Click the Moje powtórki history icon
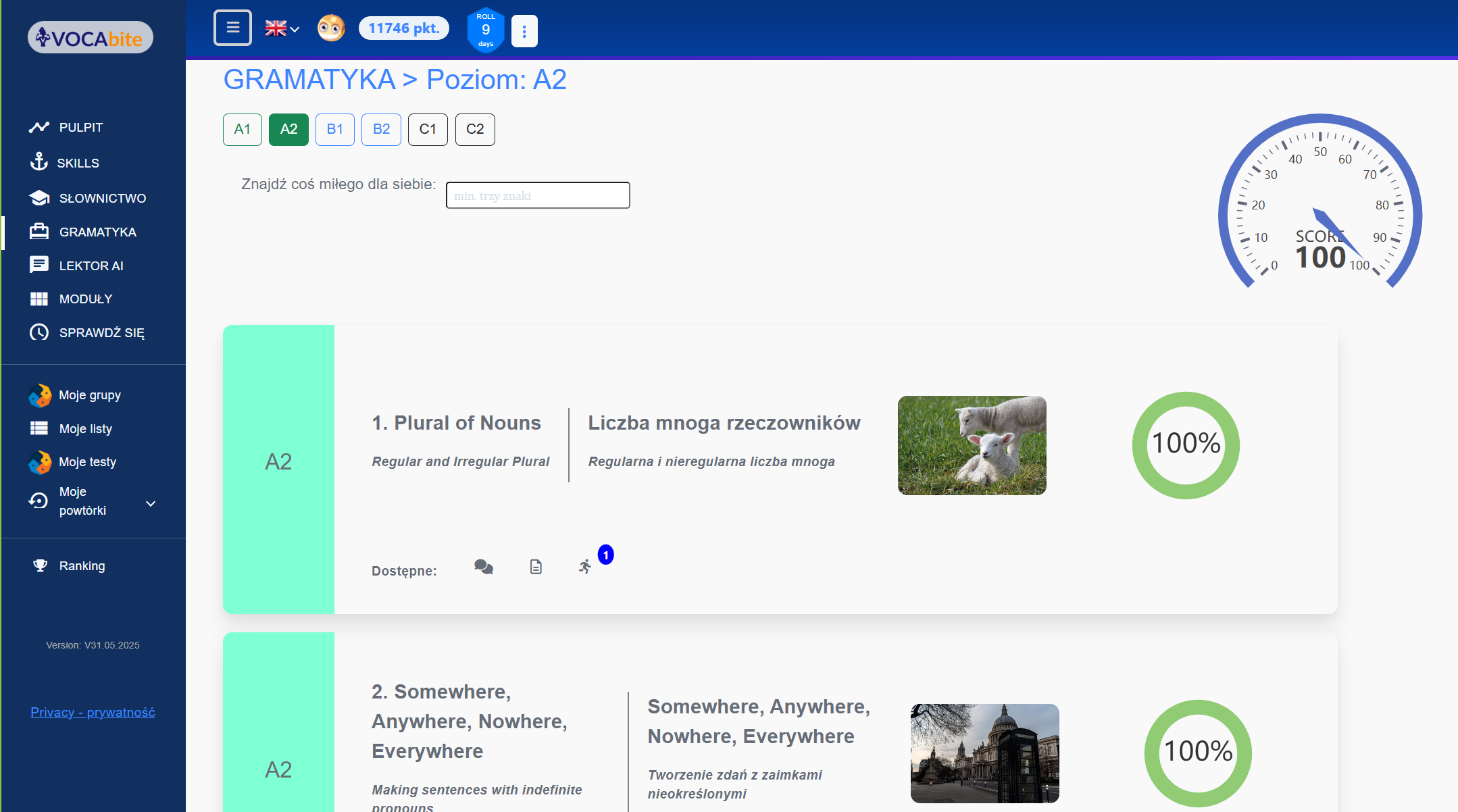This screenshot has width=1458, height=812. 39,501
